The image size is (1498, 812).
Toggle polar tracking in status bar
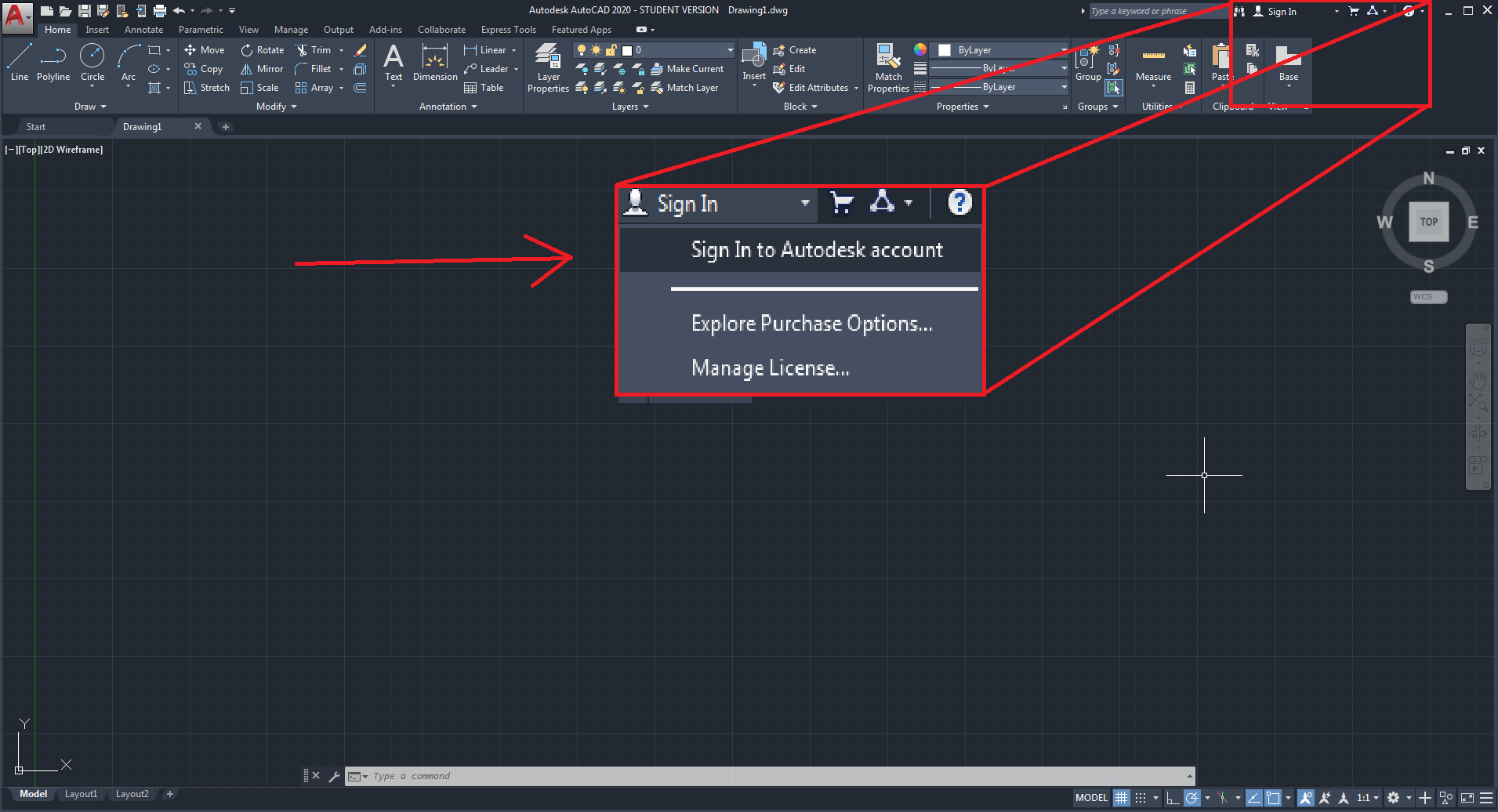tap(1192, 798)
